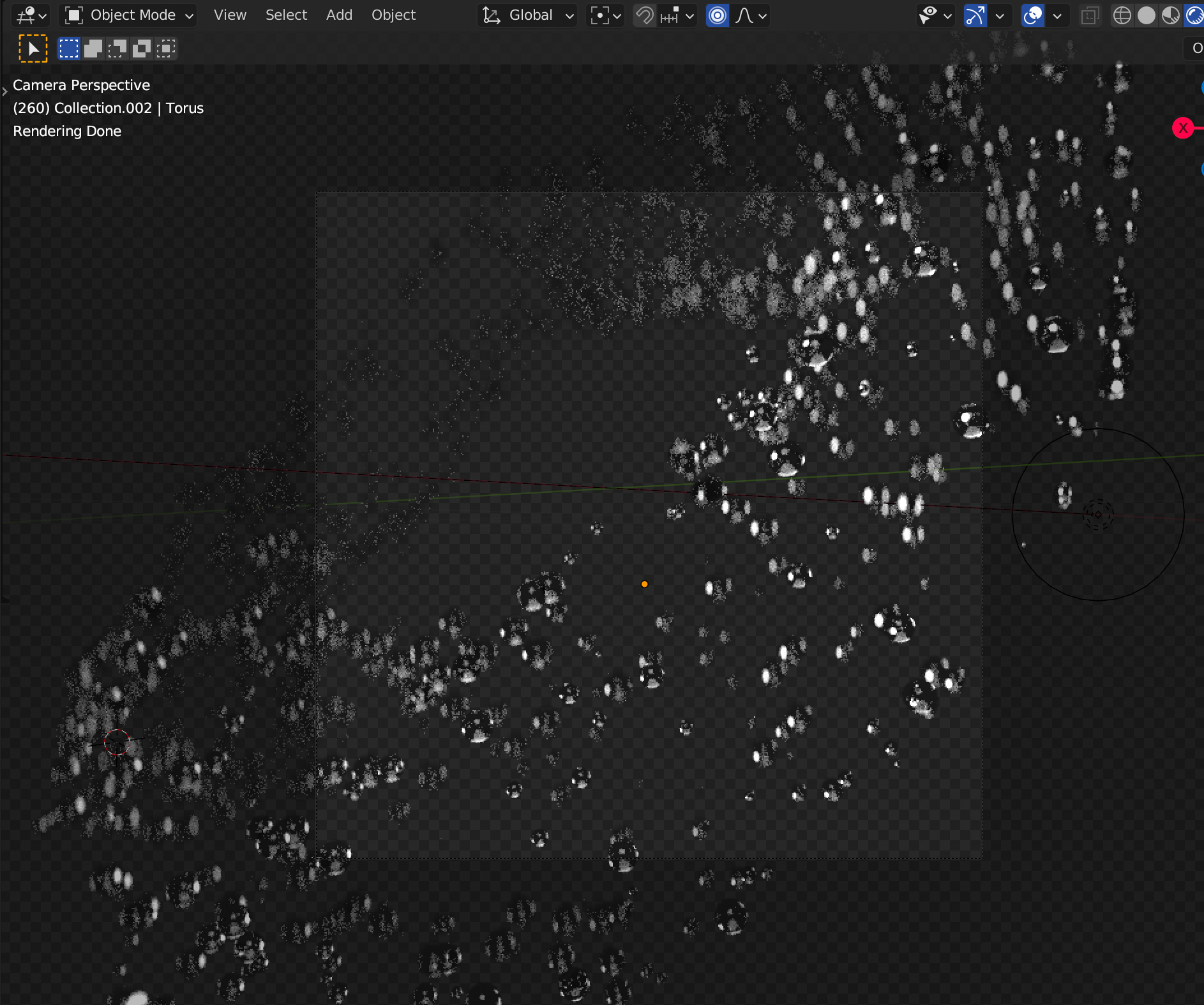Choose the set new selection mode
Image resolution: width=1204 pixels, height=1005 pixels.
[68, 49]
